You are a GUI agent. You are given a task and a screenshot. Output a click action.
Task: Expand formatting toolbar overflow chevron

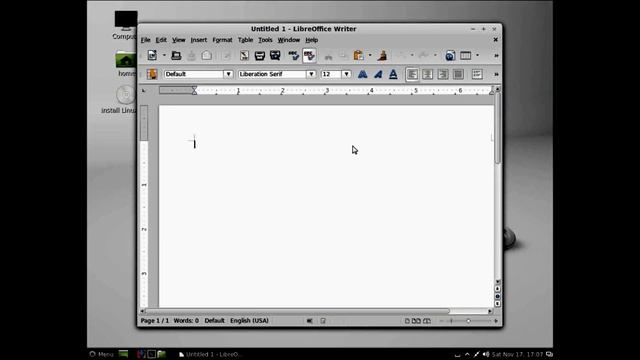tap(496, 74)
